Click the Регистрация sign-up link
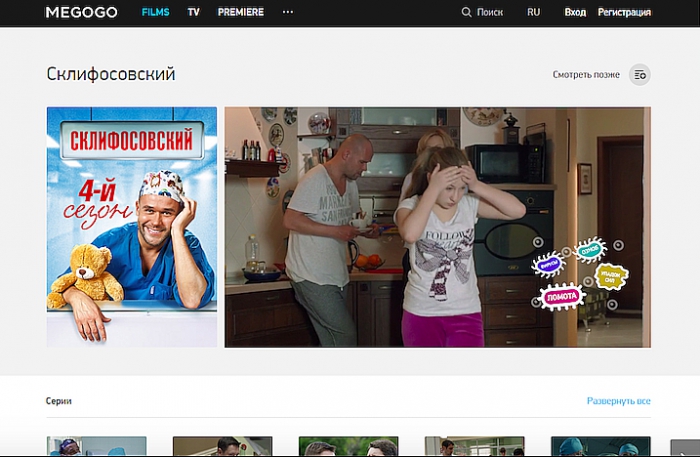This screenshot has width=700, height=457. [624, 12]
